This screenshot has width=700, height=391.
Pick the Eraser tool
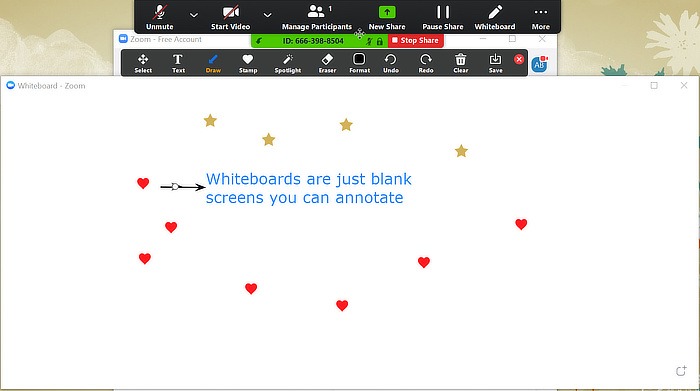(x=327, y=63)
